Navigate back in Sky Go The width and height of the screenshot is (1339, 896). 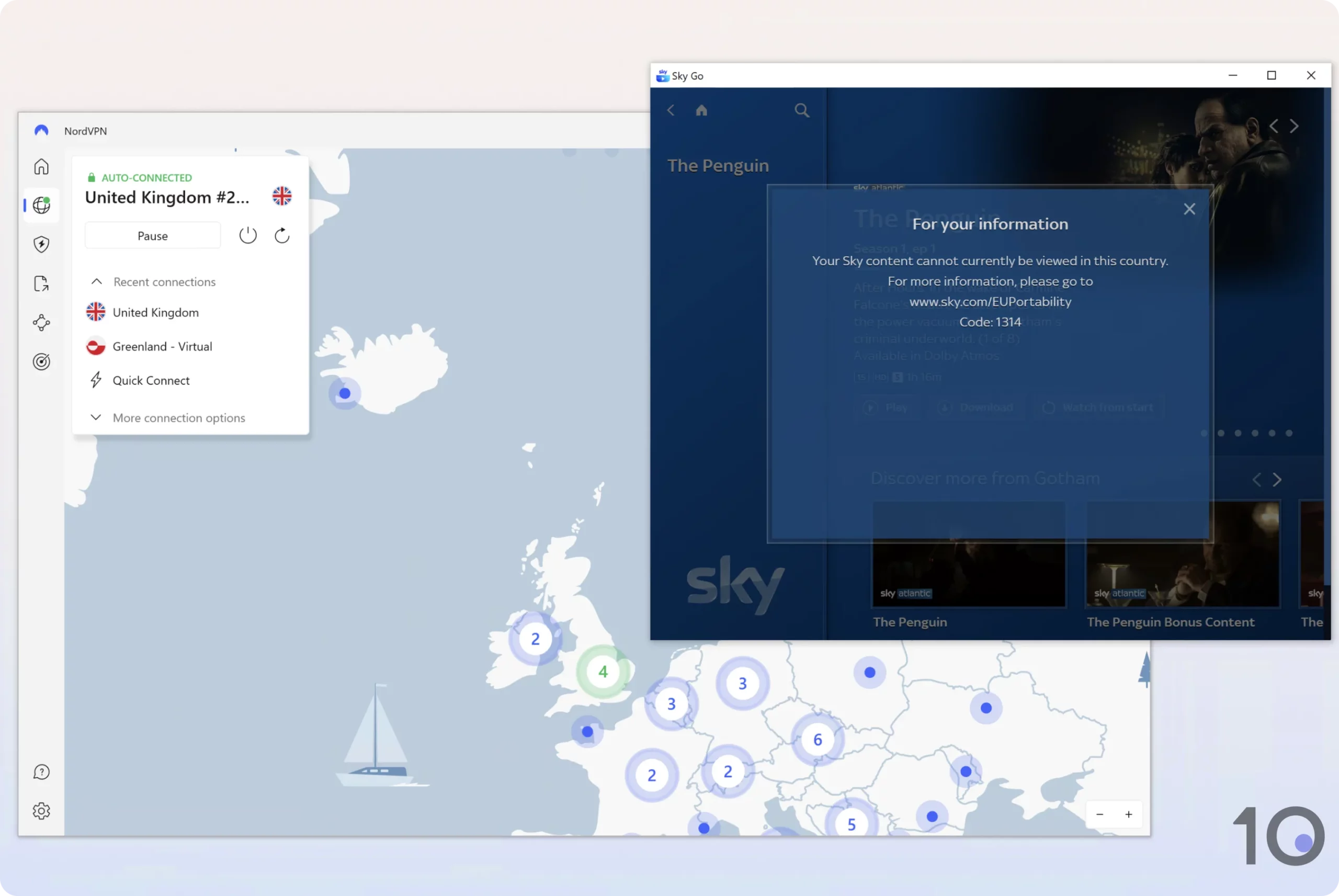(x=671, y=110)
